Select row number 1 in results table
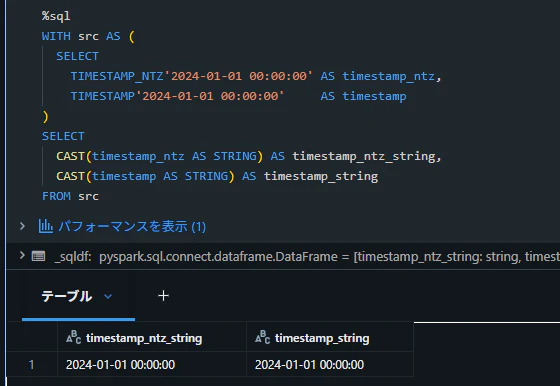The height and width of the screenshot is (386, 560). pos(32,365)
